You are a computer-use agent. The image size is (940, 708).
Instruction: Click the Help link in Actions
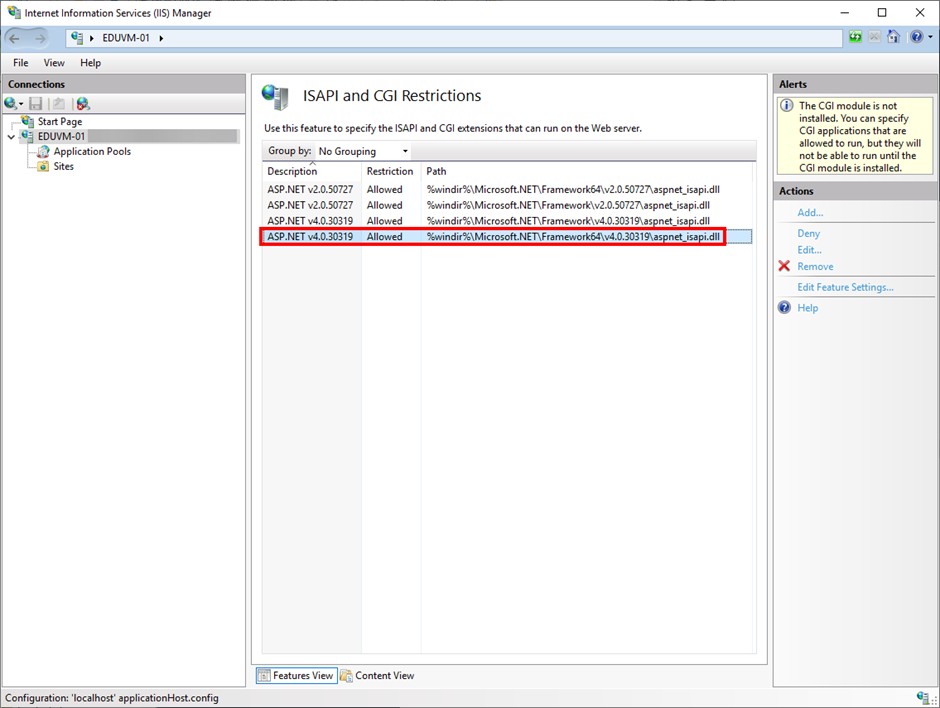pos(808,308)
